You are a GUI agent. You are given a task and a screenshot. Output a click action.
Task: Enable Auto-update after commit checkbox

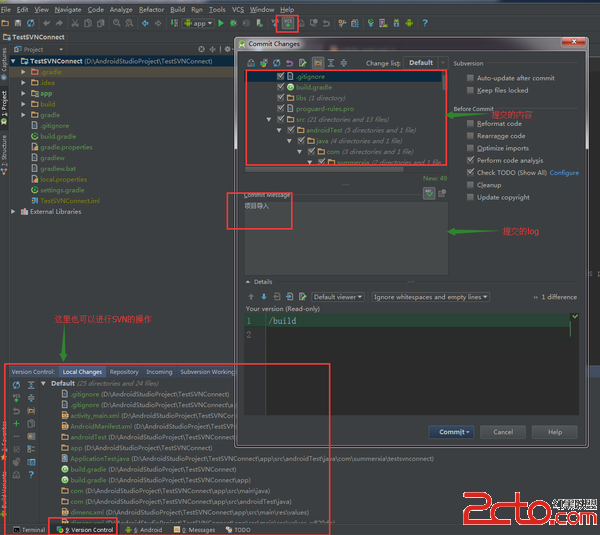[471, 78]
